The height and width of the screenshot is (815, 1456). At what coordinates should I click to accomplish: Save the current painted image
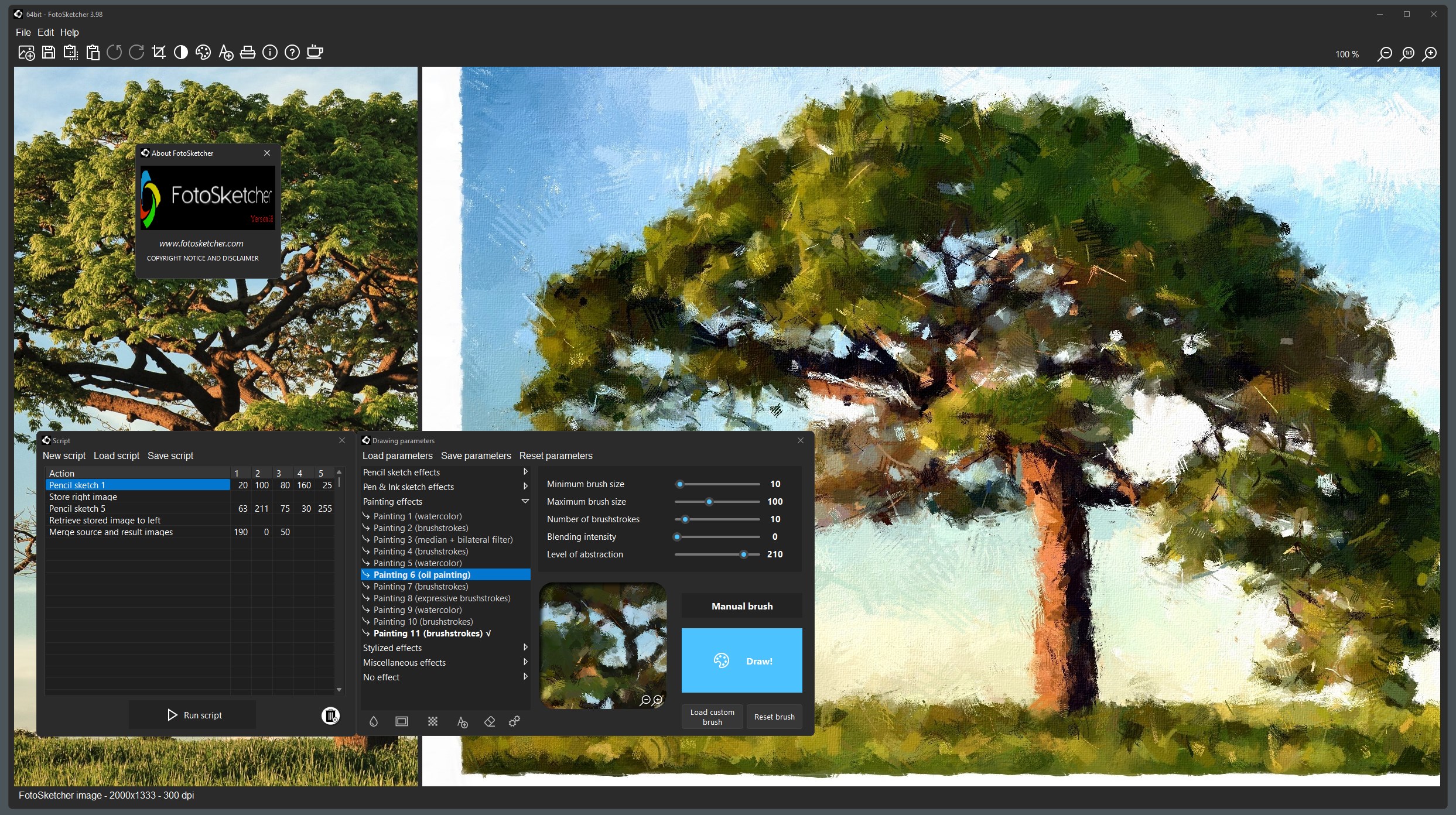49,52
